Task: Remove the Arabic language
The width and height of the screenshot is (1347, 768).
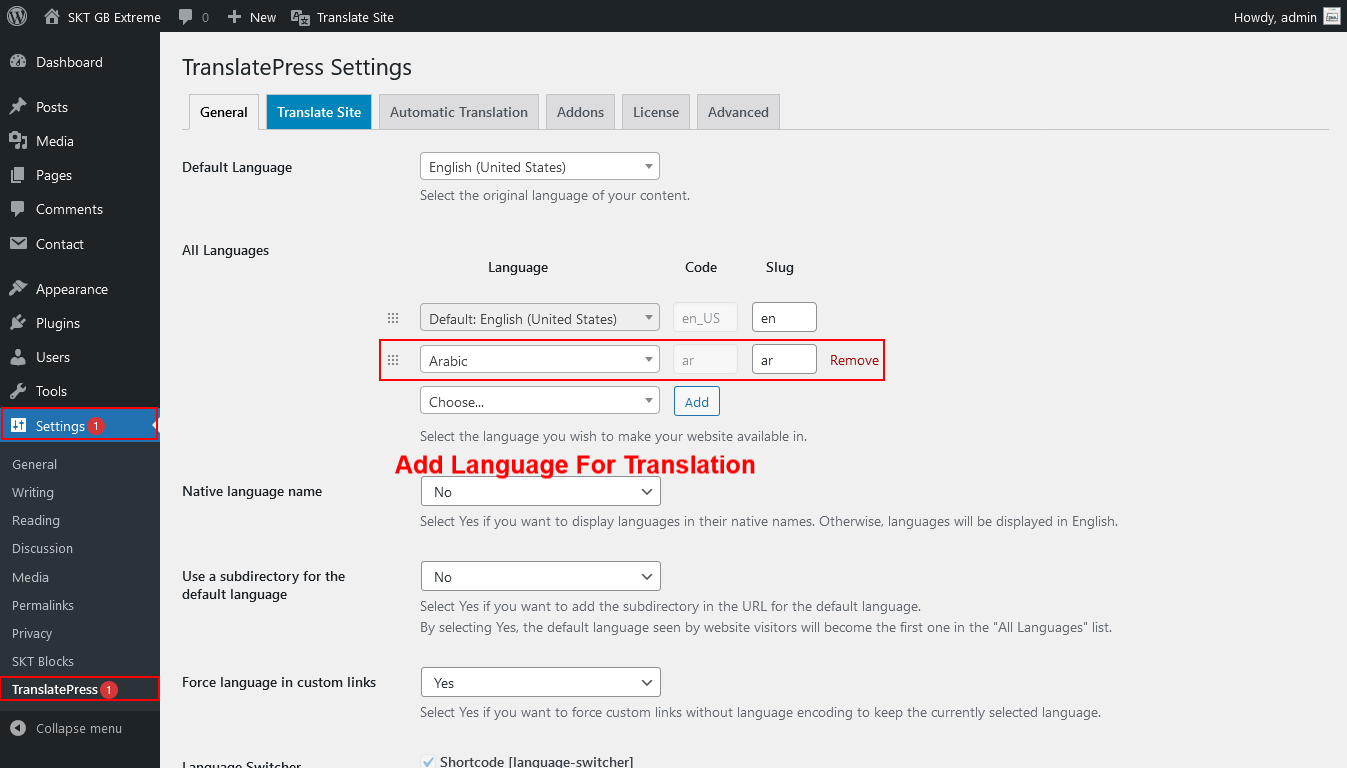Action: (854, 360)
